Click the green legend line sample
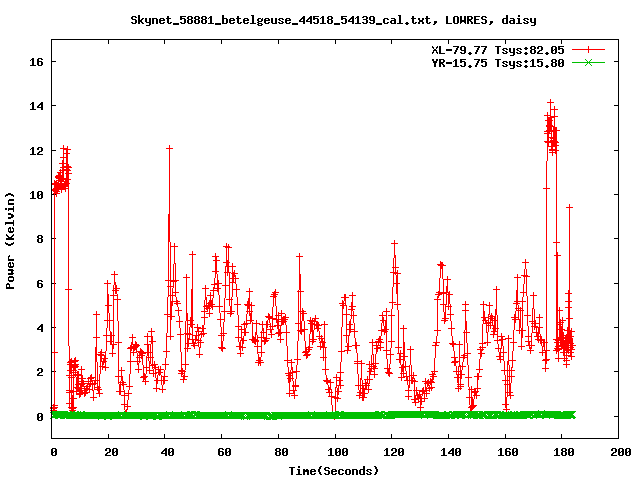The height and width of the screenshot is (480, 640). [588, 62]
